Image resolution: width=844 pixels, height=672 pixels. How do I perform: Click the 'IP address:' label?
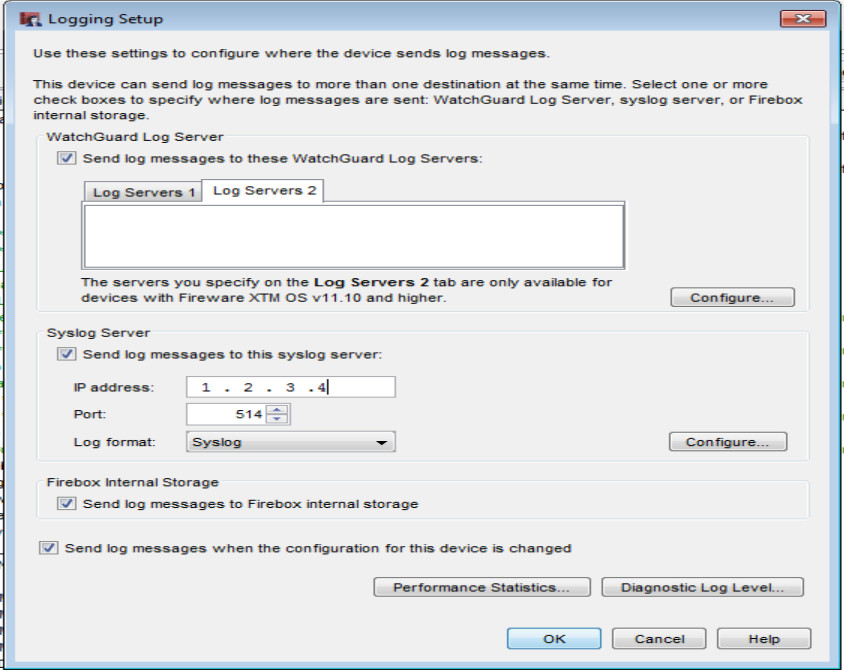click(x=114, y=387)
